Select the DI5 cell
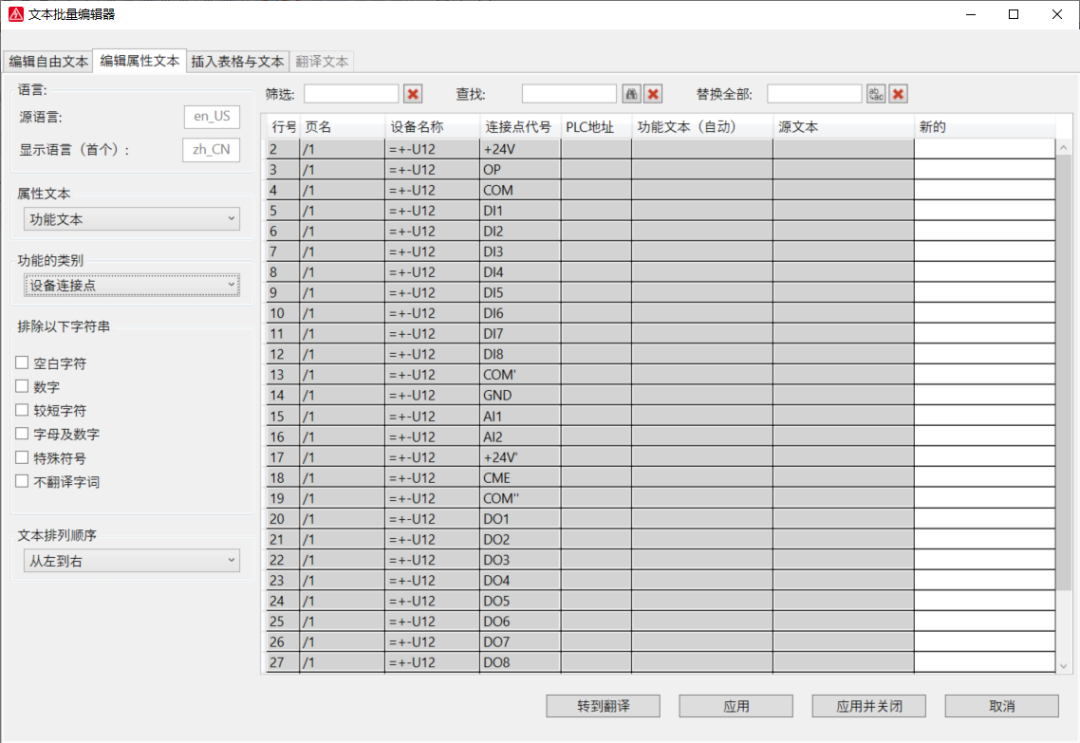The width and height of the screenshot is (1080, 743). click(x=520, y=293)
